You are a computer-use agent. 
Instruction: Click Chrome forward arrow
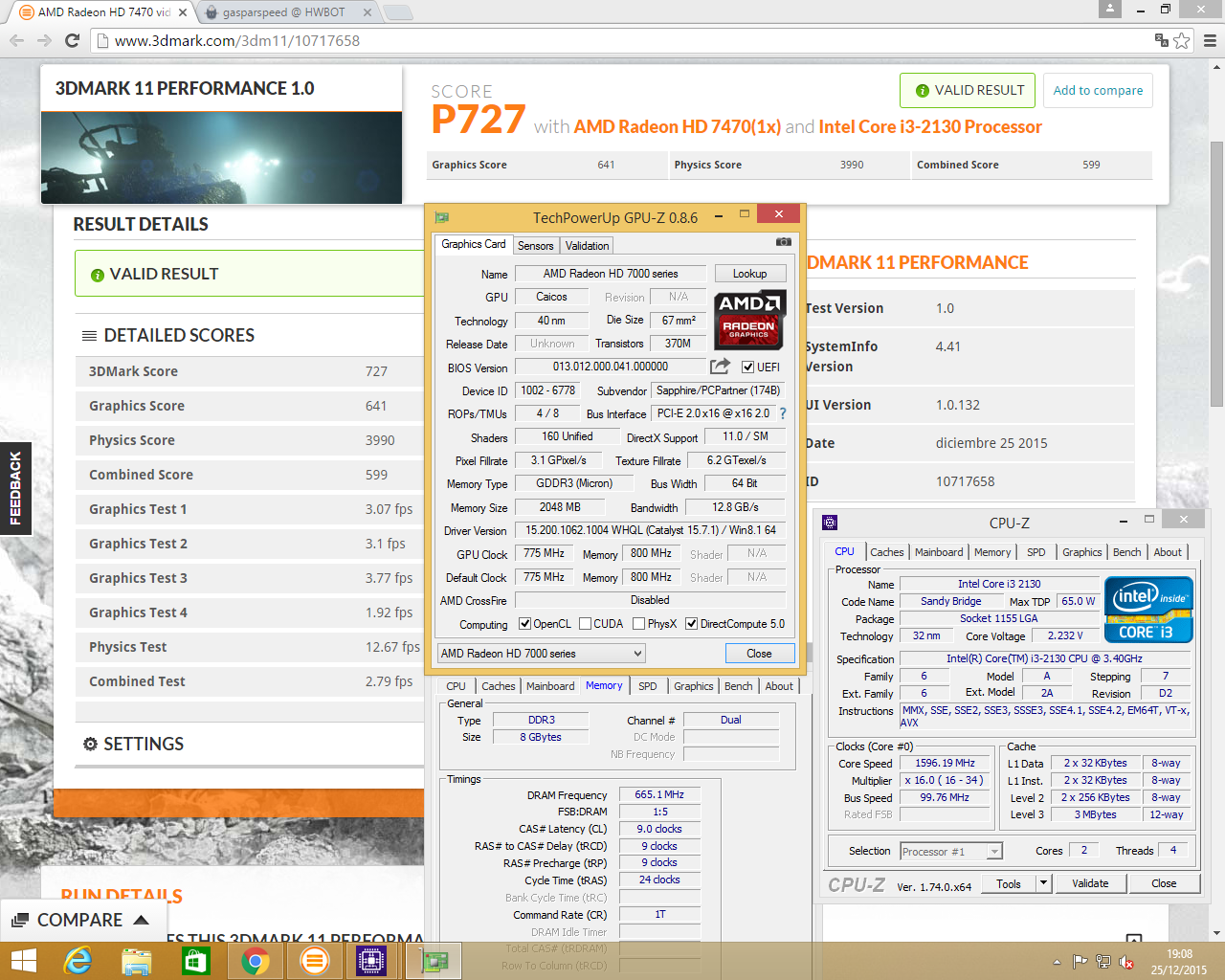[x=44, y=40]
